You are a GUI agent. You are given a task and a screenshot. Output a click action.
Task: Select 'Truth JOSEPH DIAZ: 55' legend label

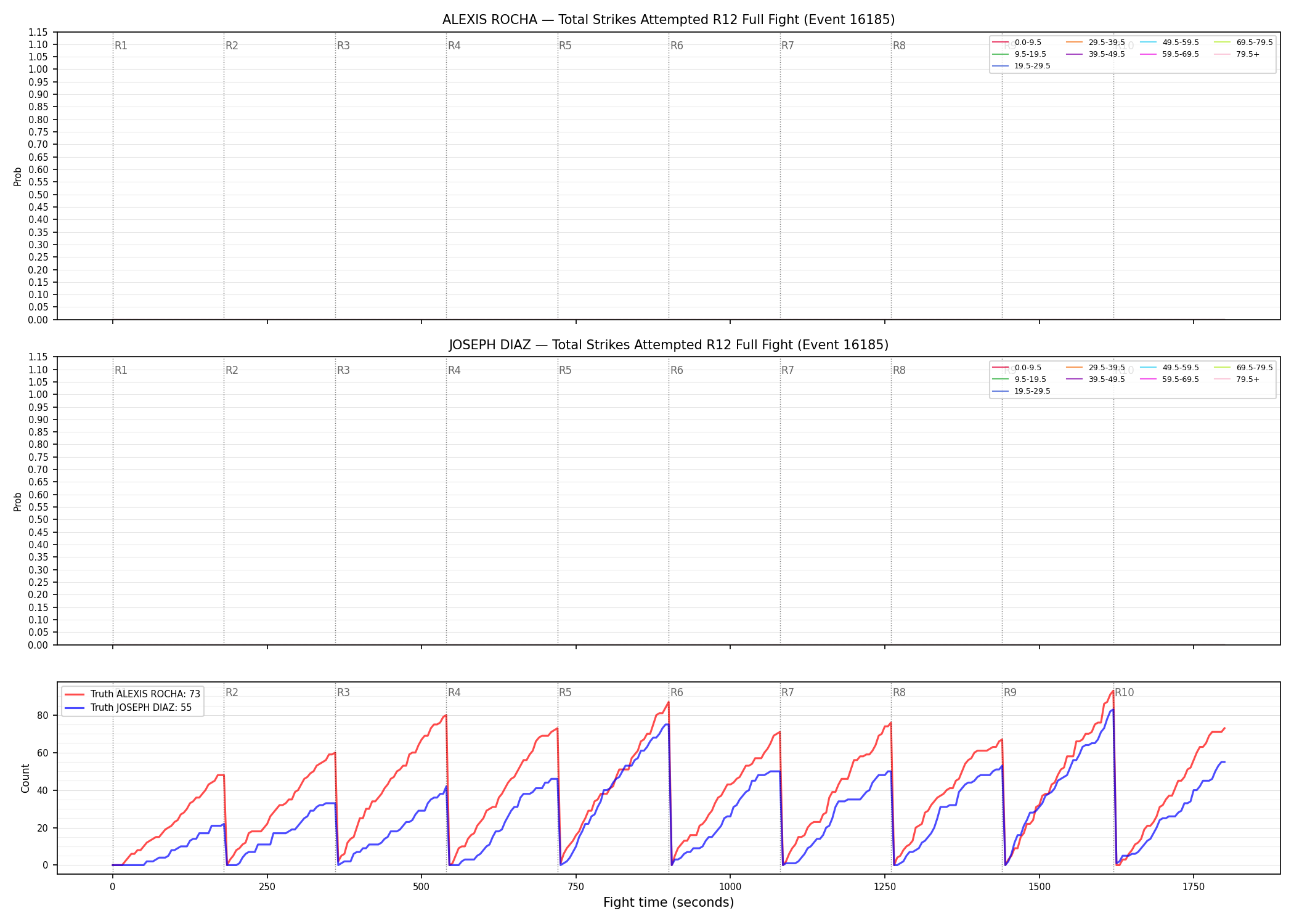point(141,708)
